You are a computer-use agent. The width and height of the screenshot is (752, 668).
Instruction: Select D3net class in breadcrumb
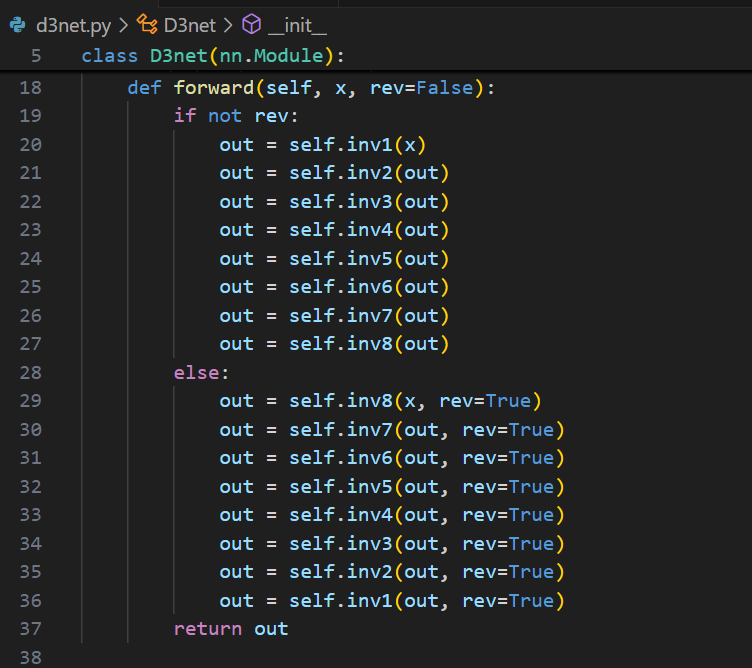click(x=190, y=25)
